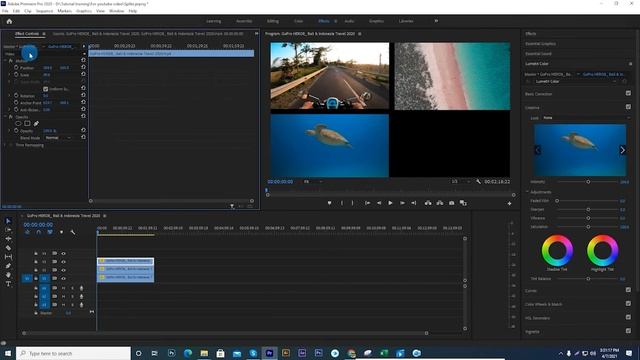Open the File menu
The width and height of the screenshot is (640, 360).
pyautogui.click(x=5, y=11)
